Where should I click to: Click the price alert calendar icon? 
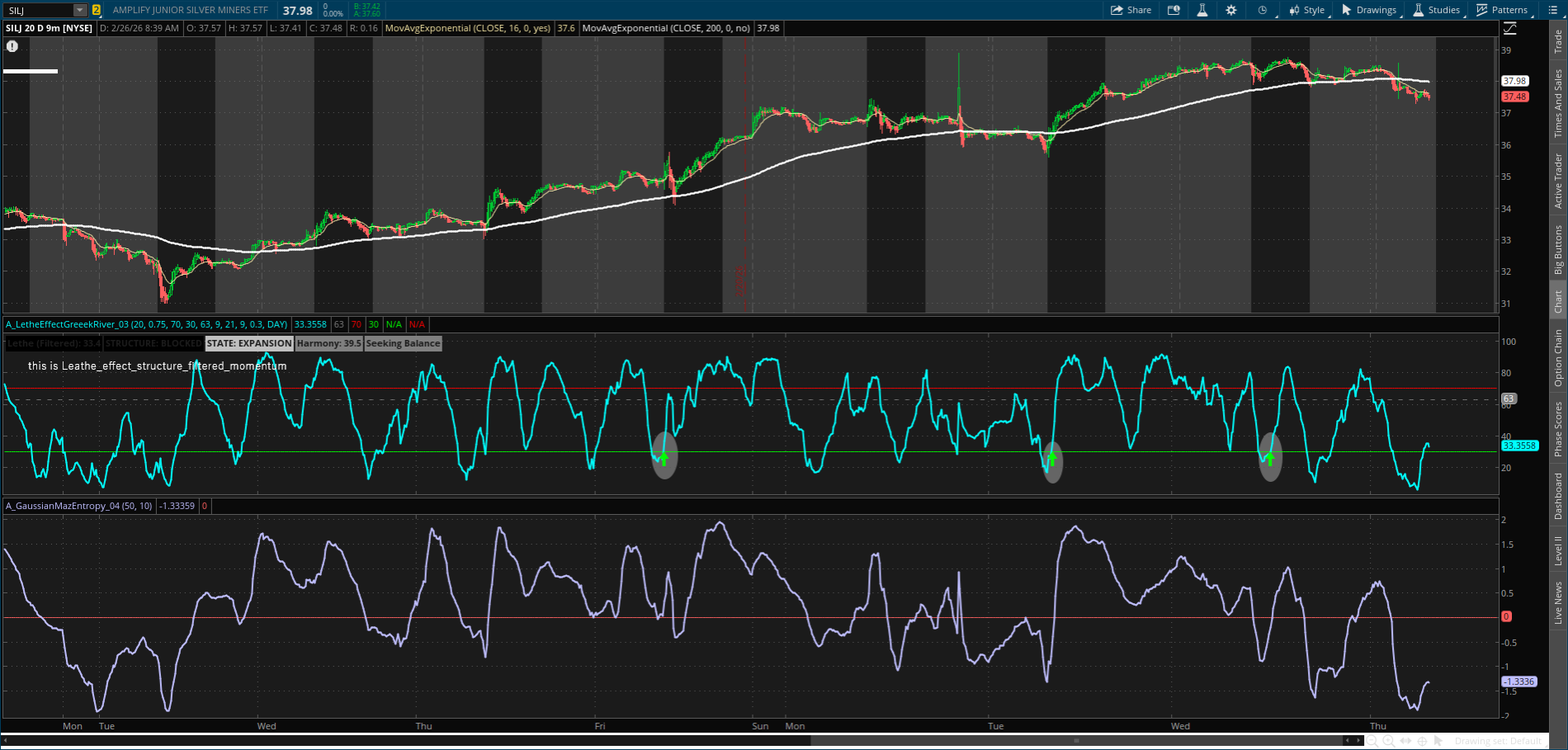click(1174, 10)
